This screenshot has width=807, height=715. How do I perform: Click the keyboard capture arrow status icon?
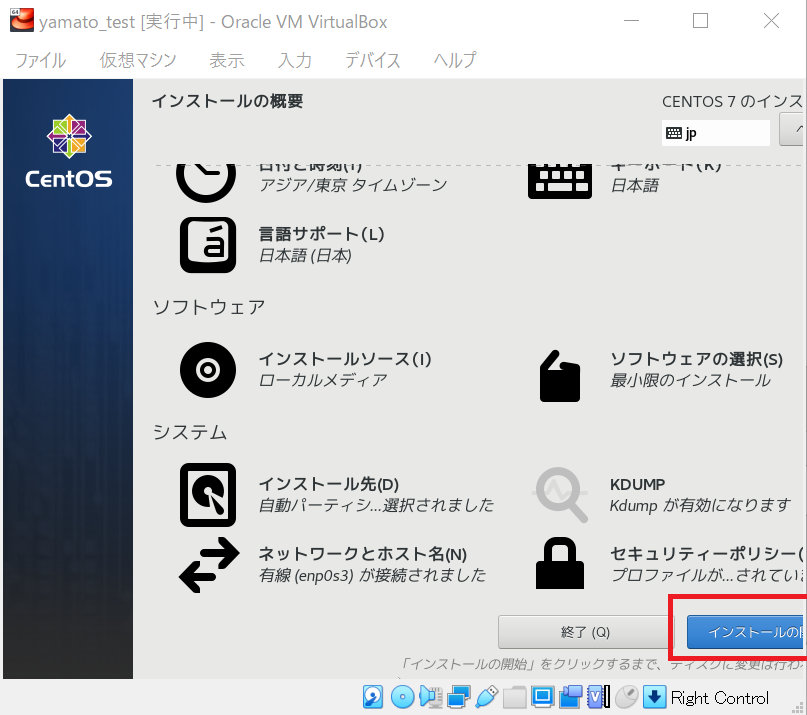click(655, 697)
